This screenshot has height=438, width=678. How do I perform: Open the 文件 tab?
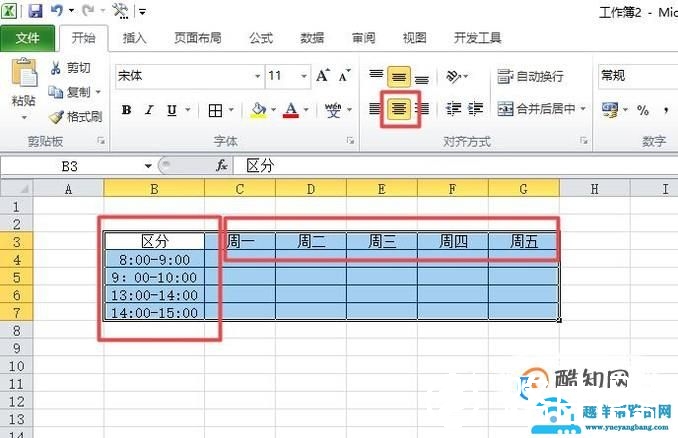(x=27, y=38)
